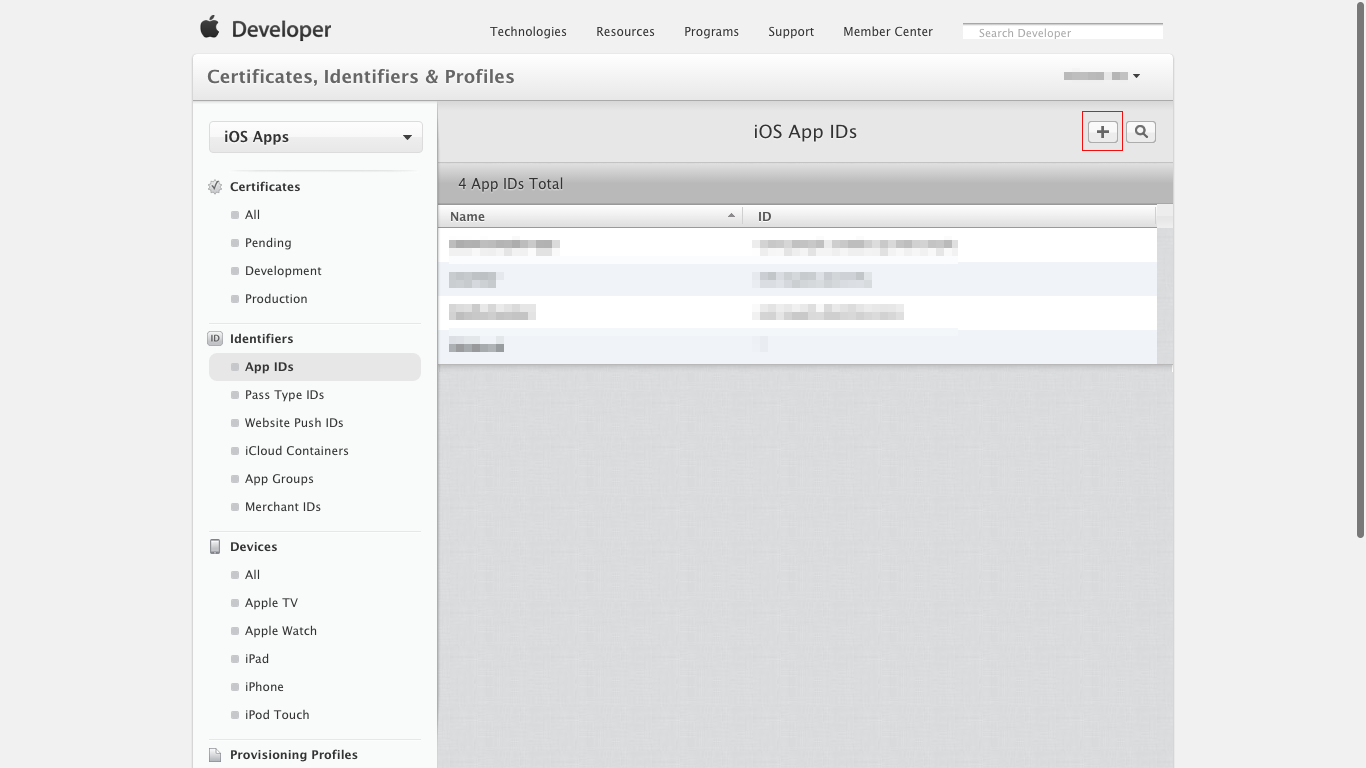Image resolution: width=1366 pixels, height=768 pixels.
Task: Select Pass Type IDs
Action: point(284,395)
